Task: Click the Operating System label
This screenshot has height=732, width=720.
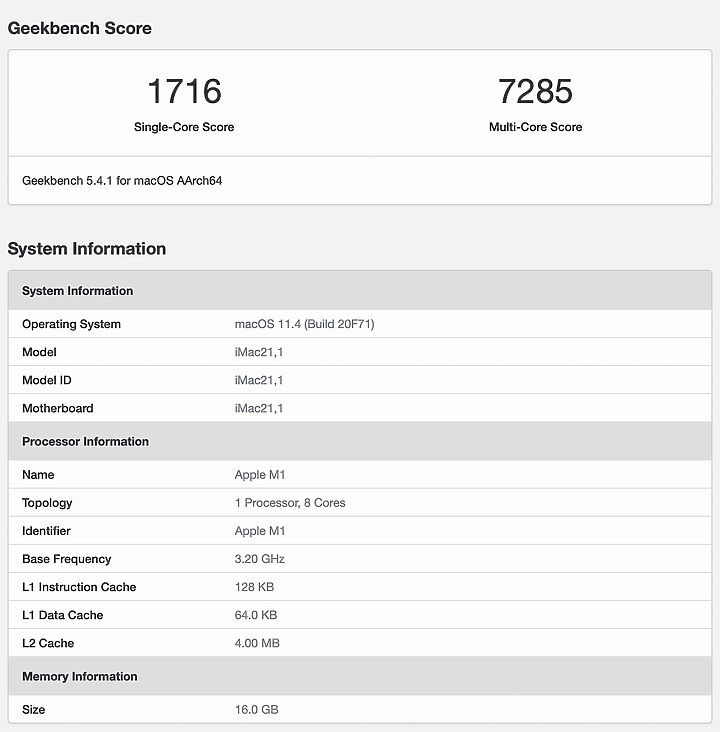Action: point(71,324)
